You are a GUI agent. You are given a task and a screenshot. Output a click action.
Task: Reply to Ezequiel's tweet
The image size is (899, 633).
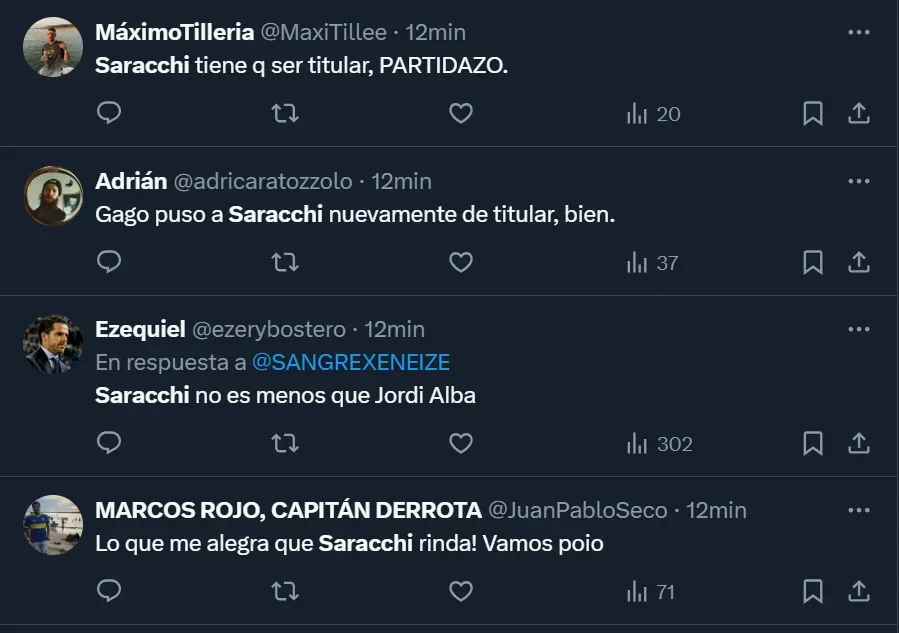click(109, 443)
